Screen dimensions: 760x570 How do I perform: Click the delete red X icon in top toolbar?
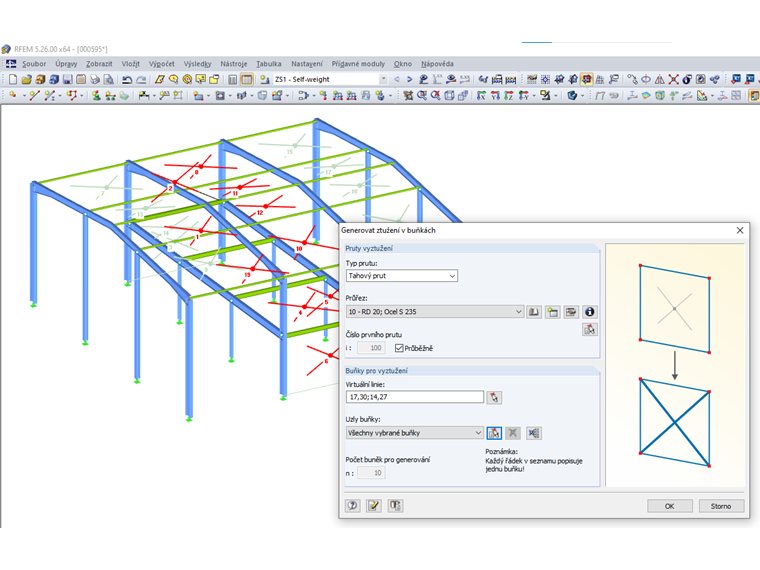click(x=673, y=79)
